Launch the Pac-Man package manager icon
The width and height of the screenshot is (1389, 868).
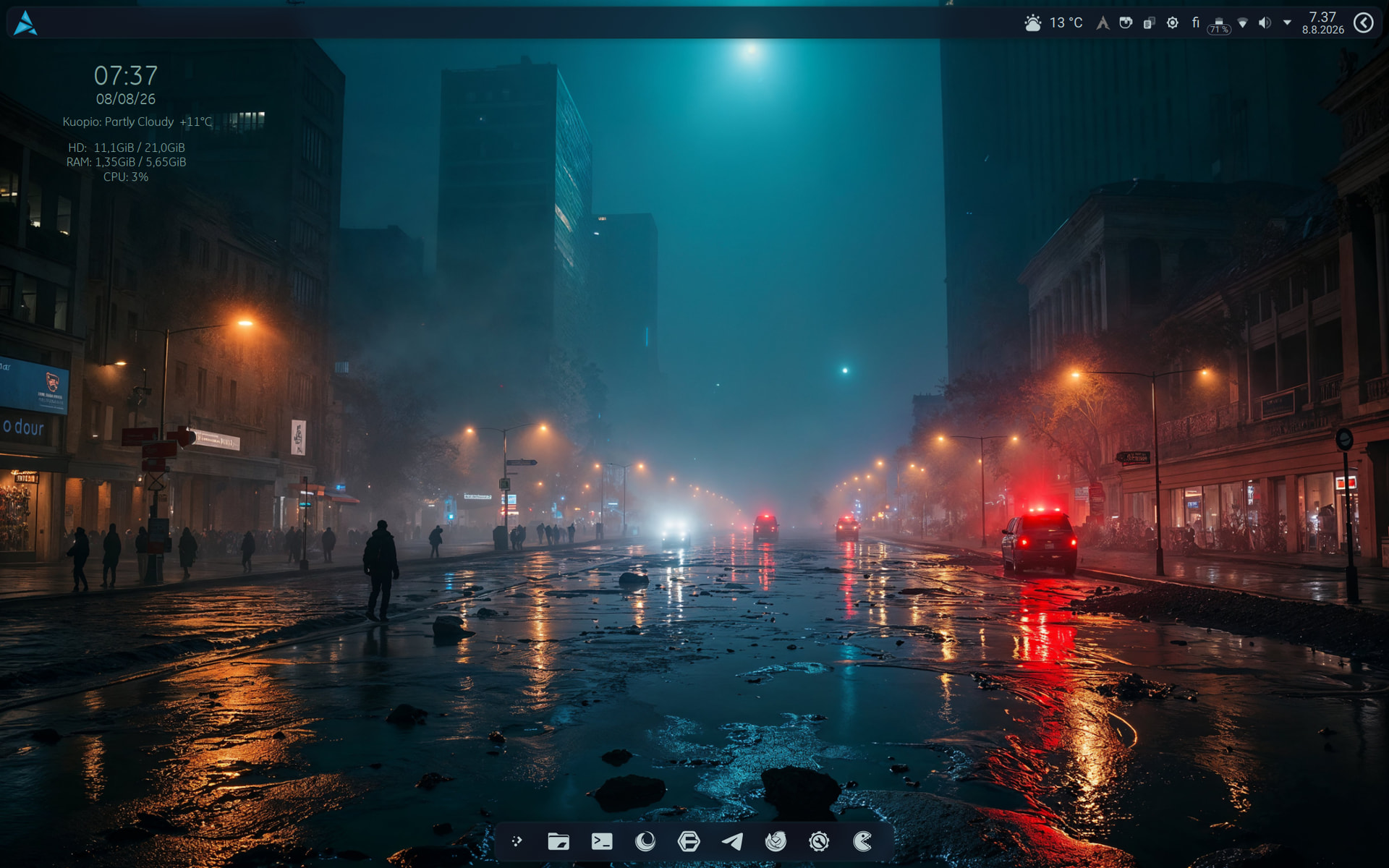(x=862, y=841)
